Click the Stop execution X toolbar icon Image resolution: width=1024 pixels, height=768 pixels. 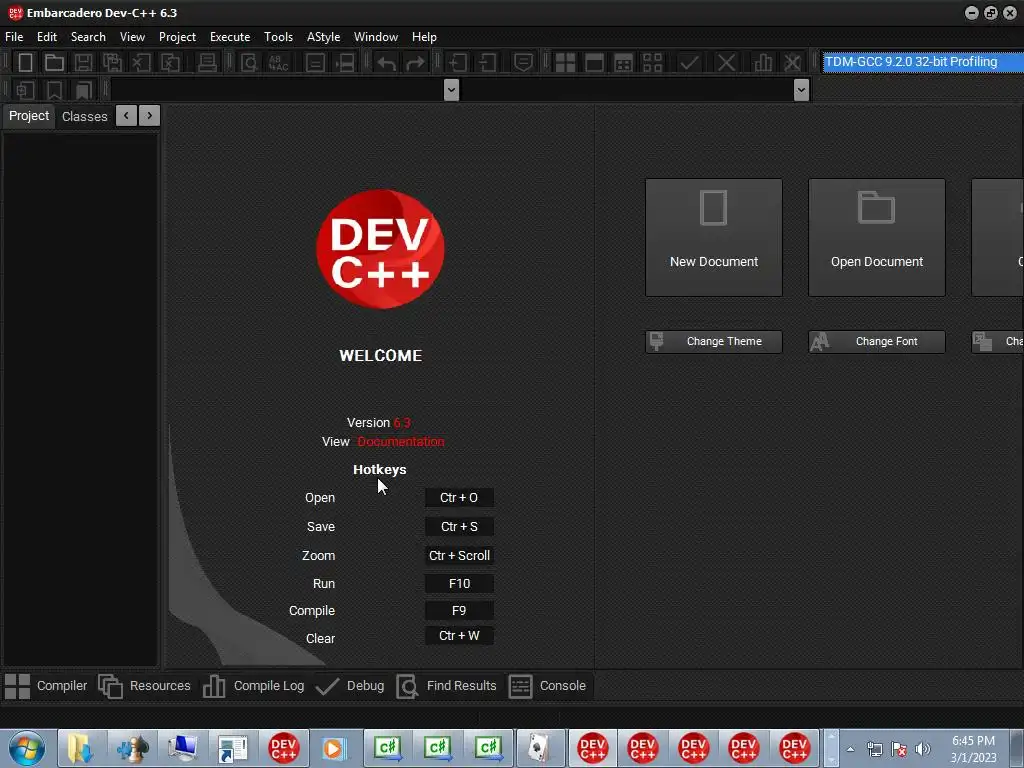[726, 63]
